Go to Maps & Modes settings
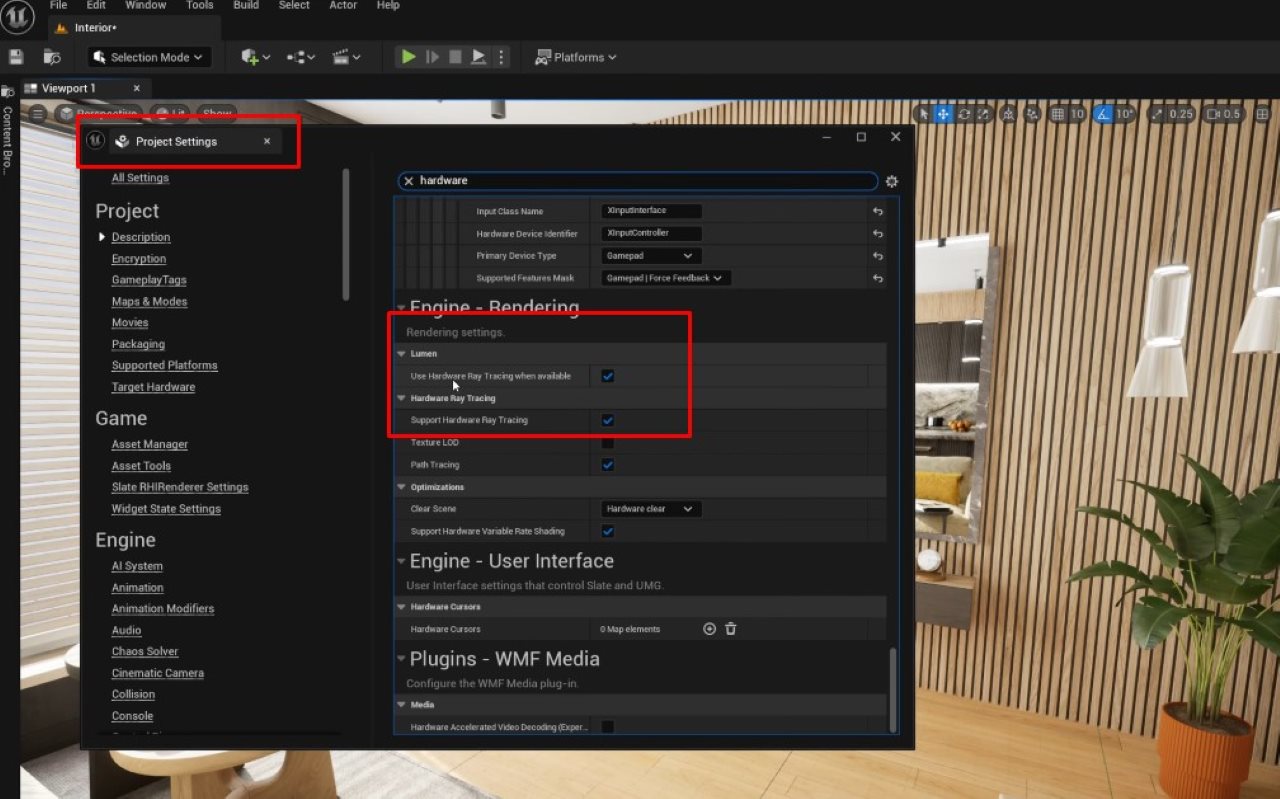Viewport: 1280px width, 799px height. pos(149,301)
